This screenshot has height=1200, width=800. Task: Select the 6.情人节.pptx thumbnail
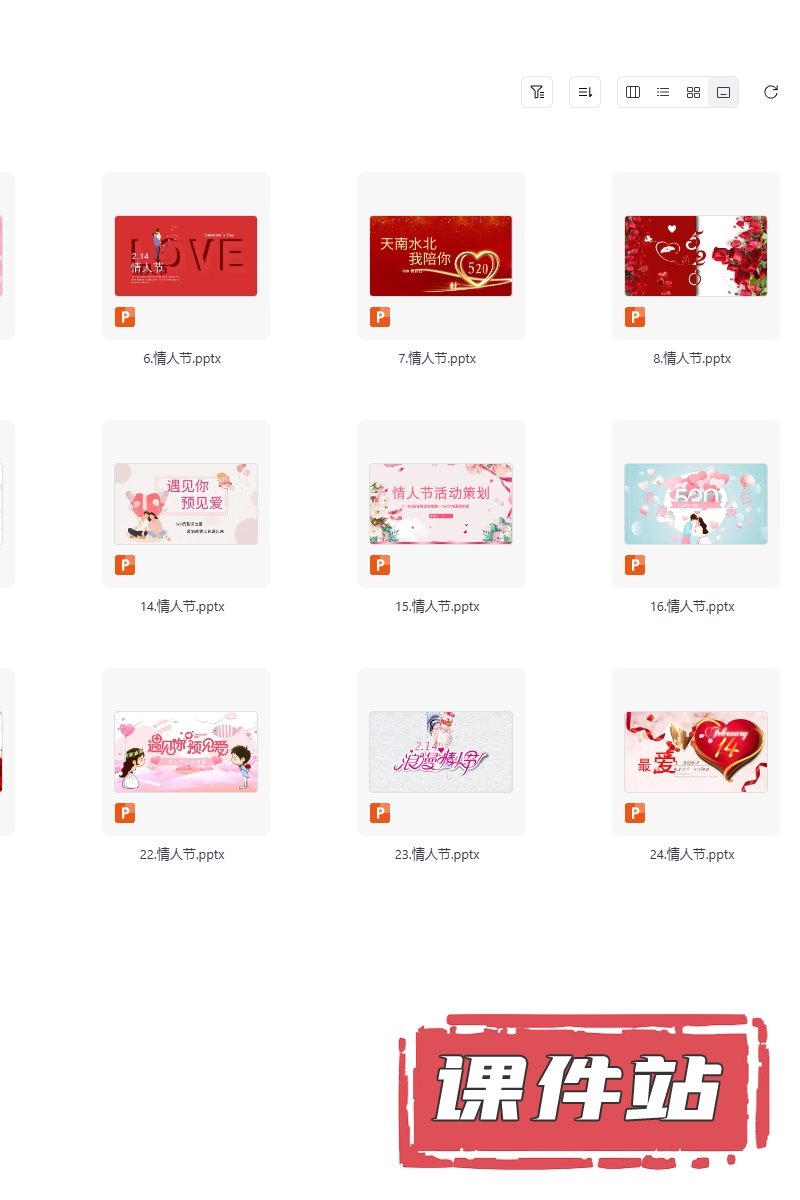point(186,256)
